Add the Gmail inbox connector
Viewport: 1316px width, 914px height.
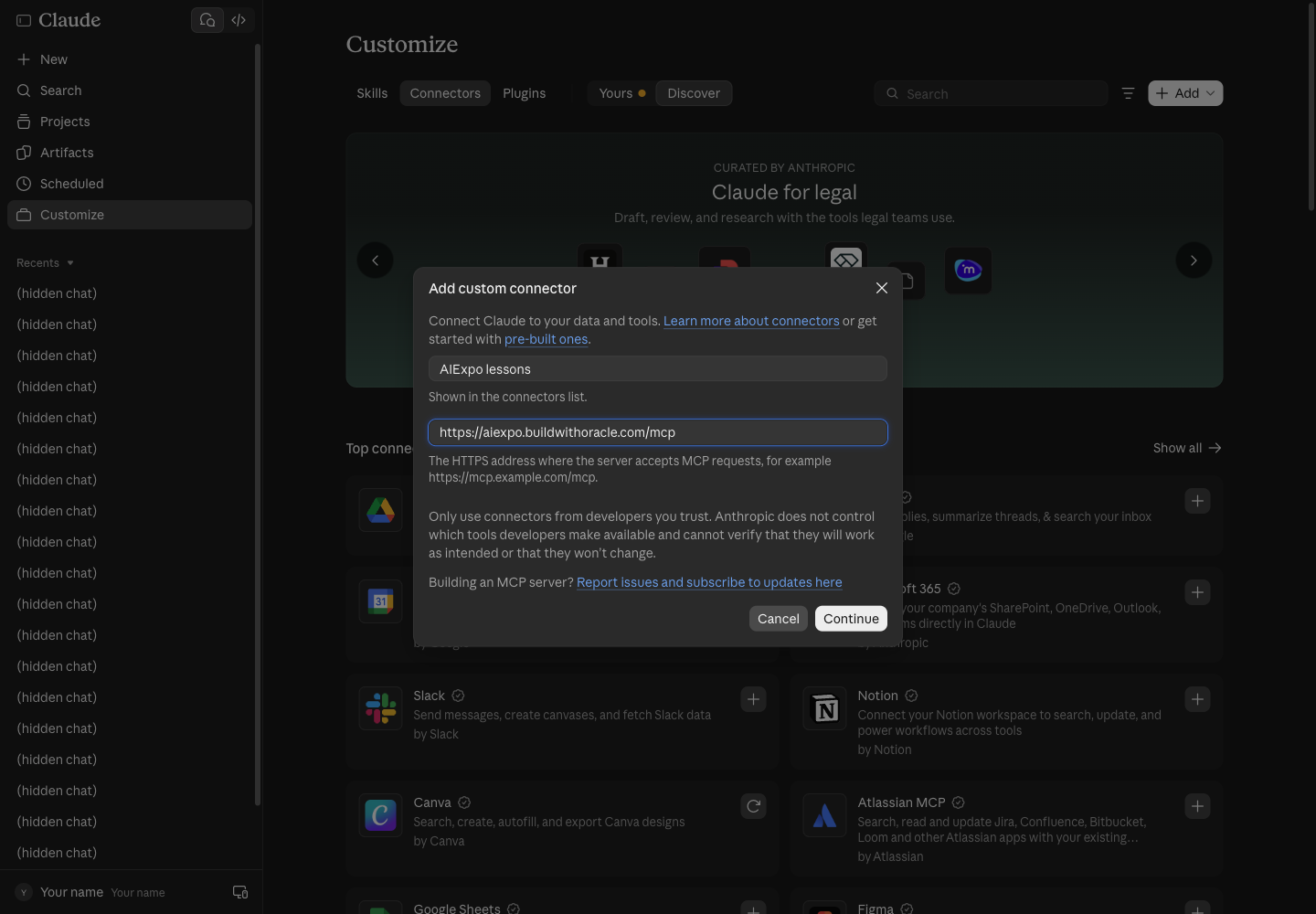click(x=1197, y=501)
